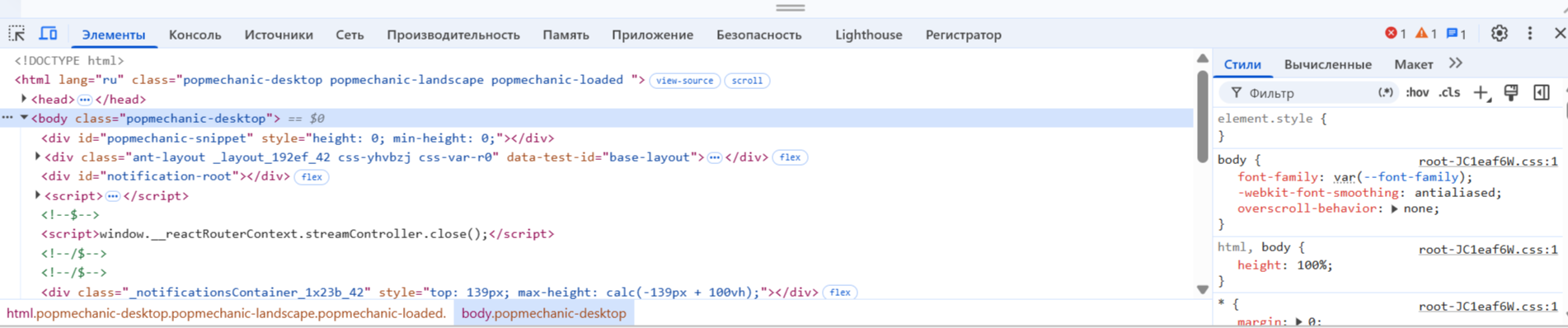
Task: Open the Lighthouse tab
Action: click(x=868, y=35)
